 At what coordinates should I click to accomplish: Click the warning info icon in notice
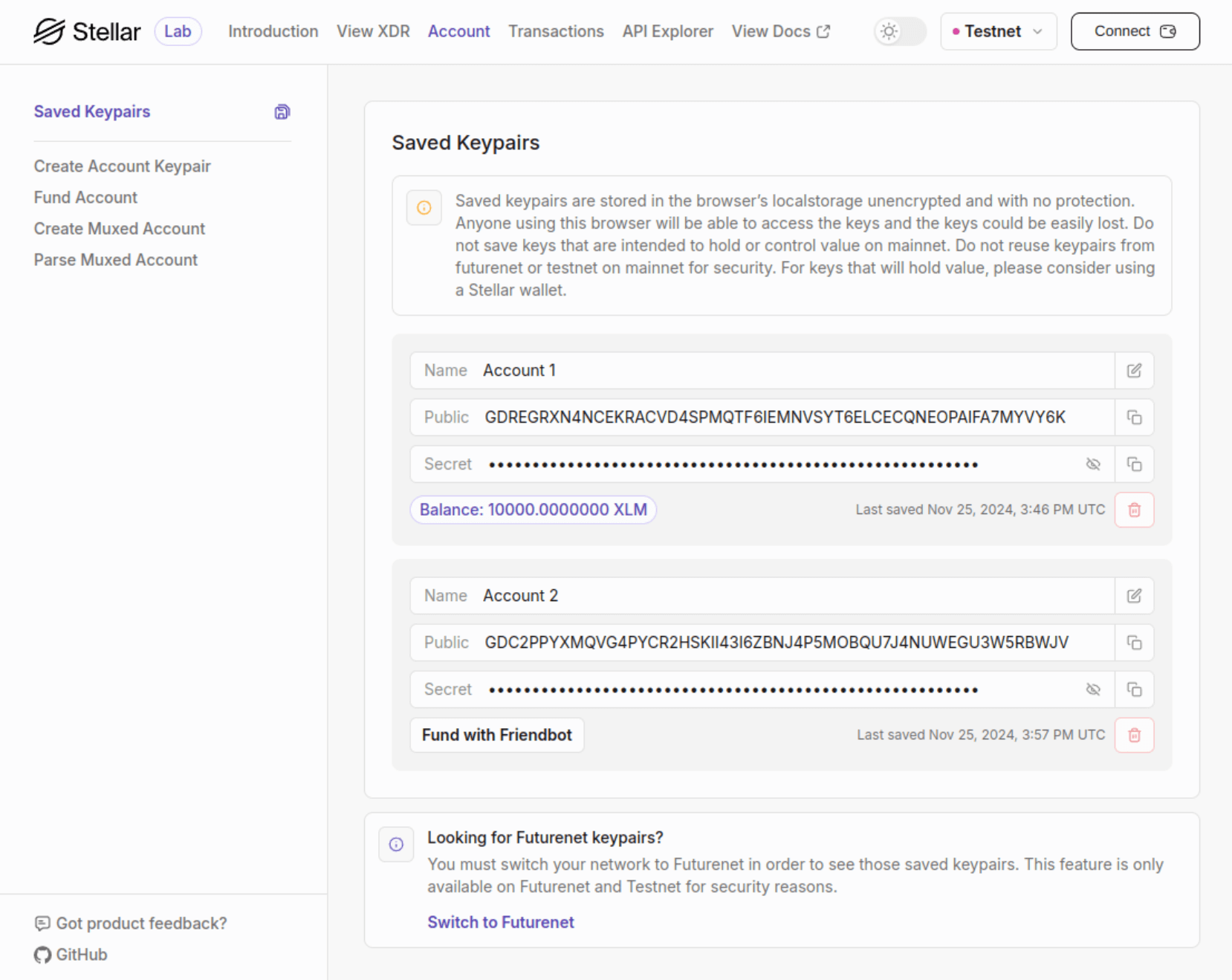[424, 207]
